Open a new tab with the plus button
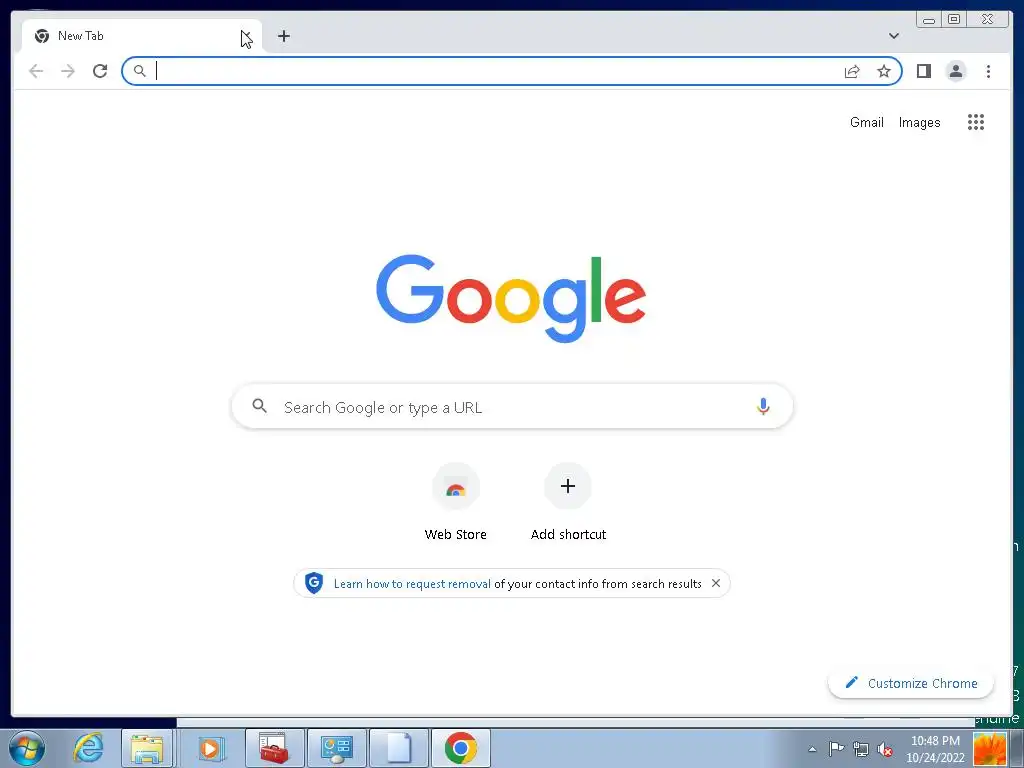This screenshot has height=768, width=1024. pos(283,36)
